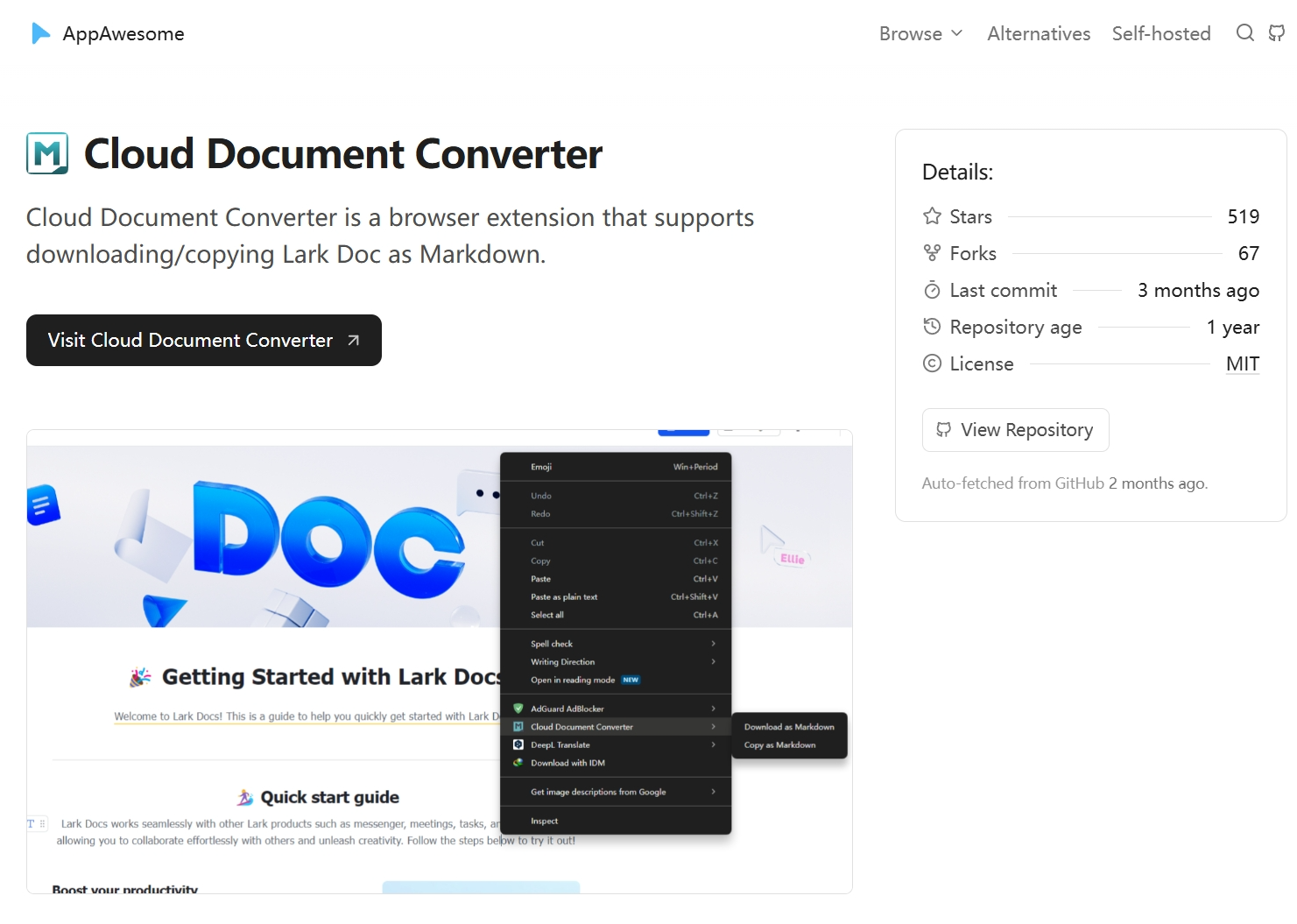Click GitHub icon in View Repository button
1297x924 pixels.
click(943, 429)
